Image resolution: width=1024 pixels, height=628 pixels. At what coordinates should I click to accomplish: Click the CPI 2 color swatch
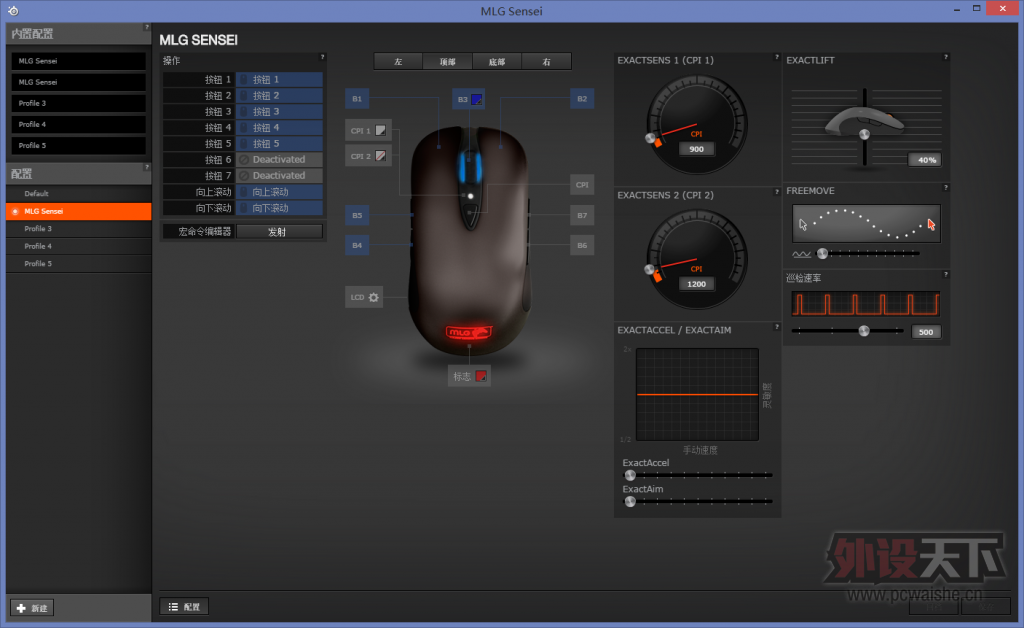(381, 156)
